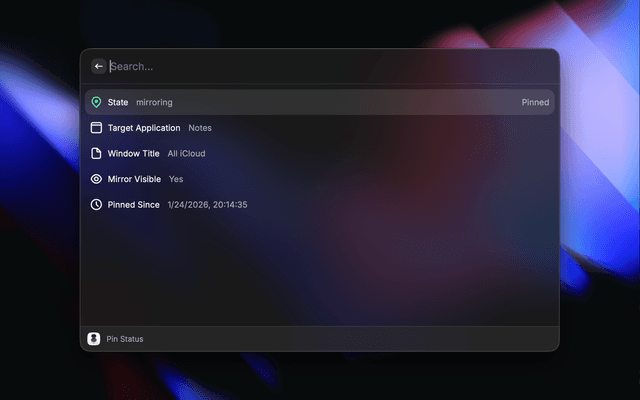Click the Mirror Visible eye icon
The width and height of the screenshot is (640, 400).
coord(96,179)
